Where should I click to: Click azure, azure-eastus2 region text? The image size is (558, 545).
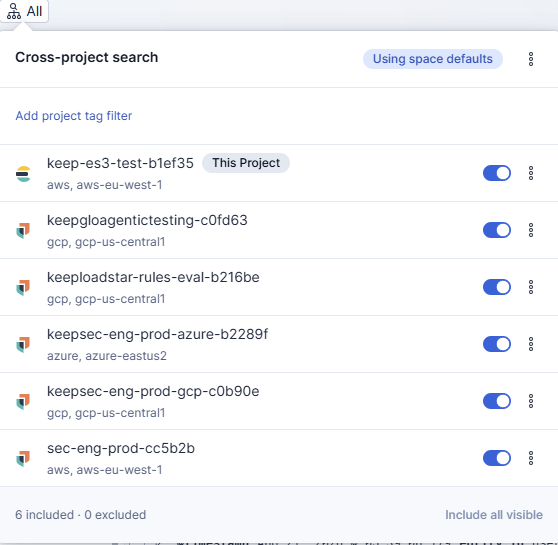click(x=107, y=356)
